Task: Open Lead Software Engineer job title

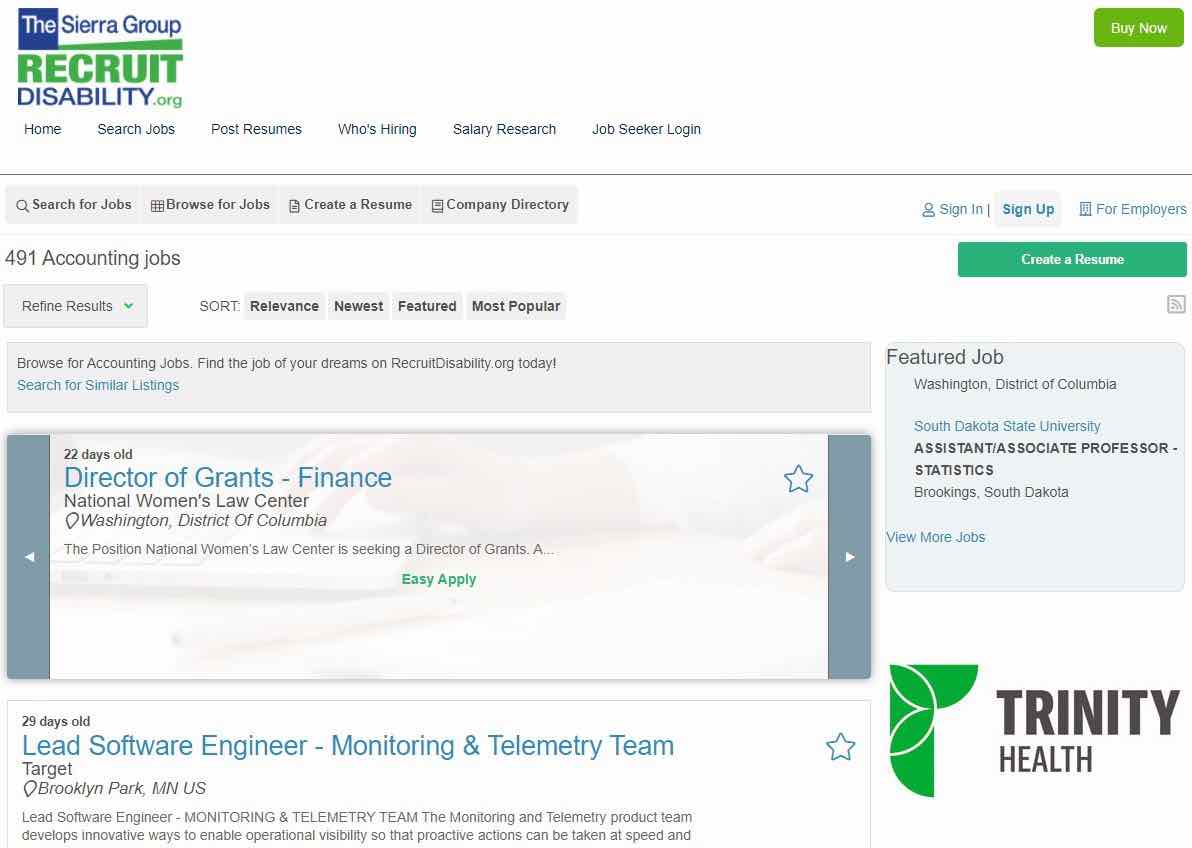Action: click(347, 745)
